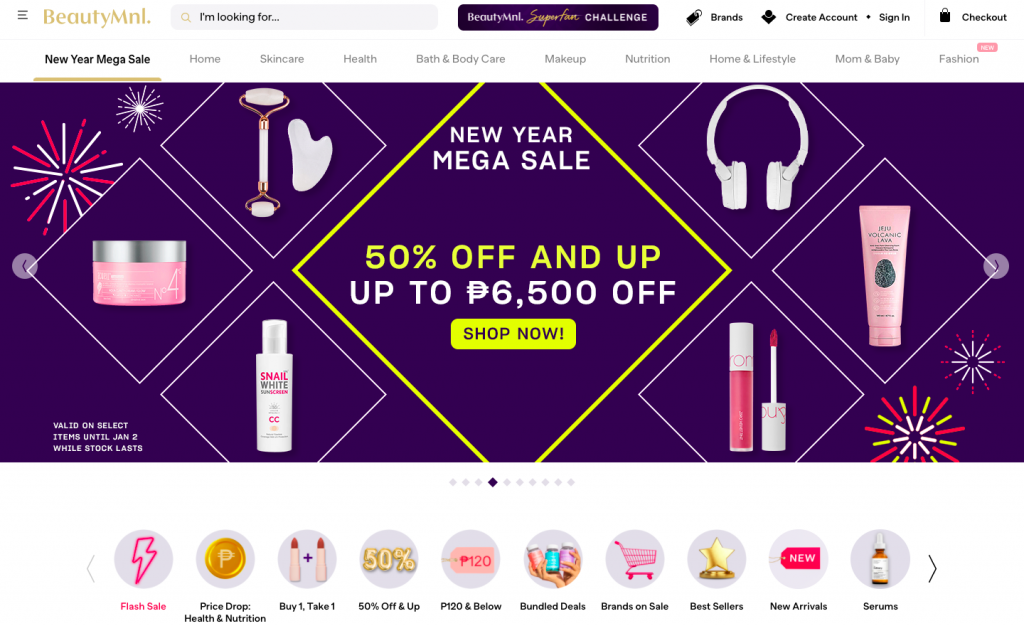Open the hamburger menu icon
1024x626 pixels.
22,15
